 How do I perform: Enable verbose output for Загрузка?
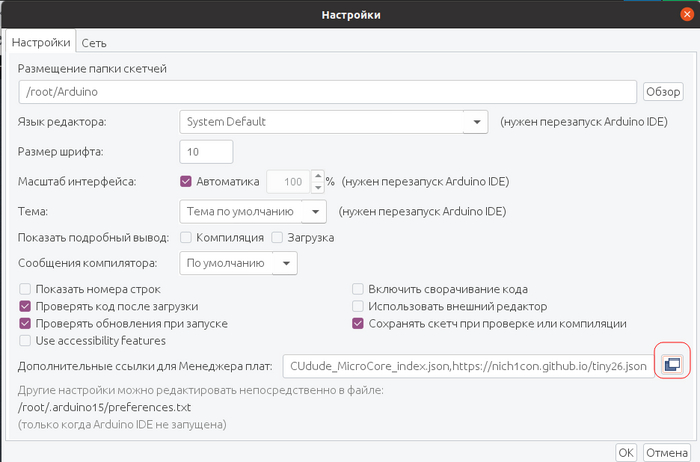click(278, 238)
